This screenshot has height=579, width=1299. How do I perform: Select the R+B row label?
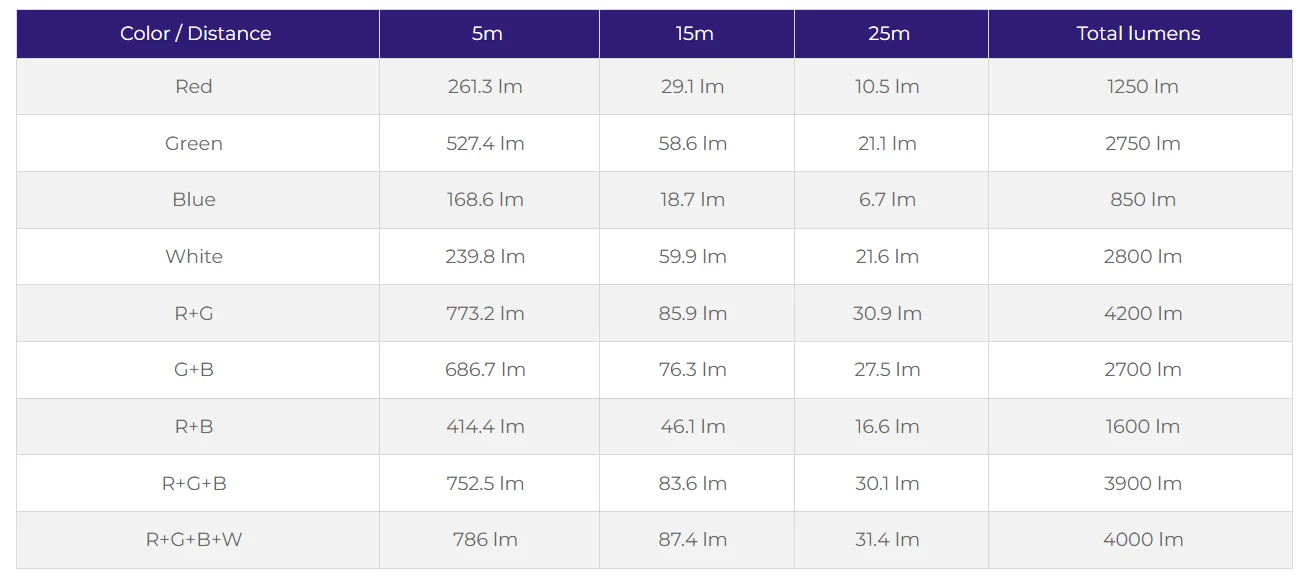pyautogui.click(x=194, y=426)
